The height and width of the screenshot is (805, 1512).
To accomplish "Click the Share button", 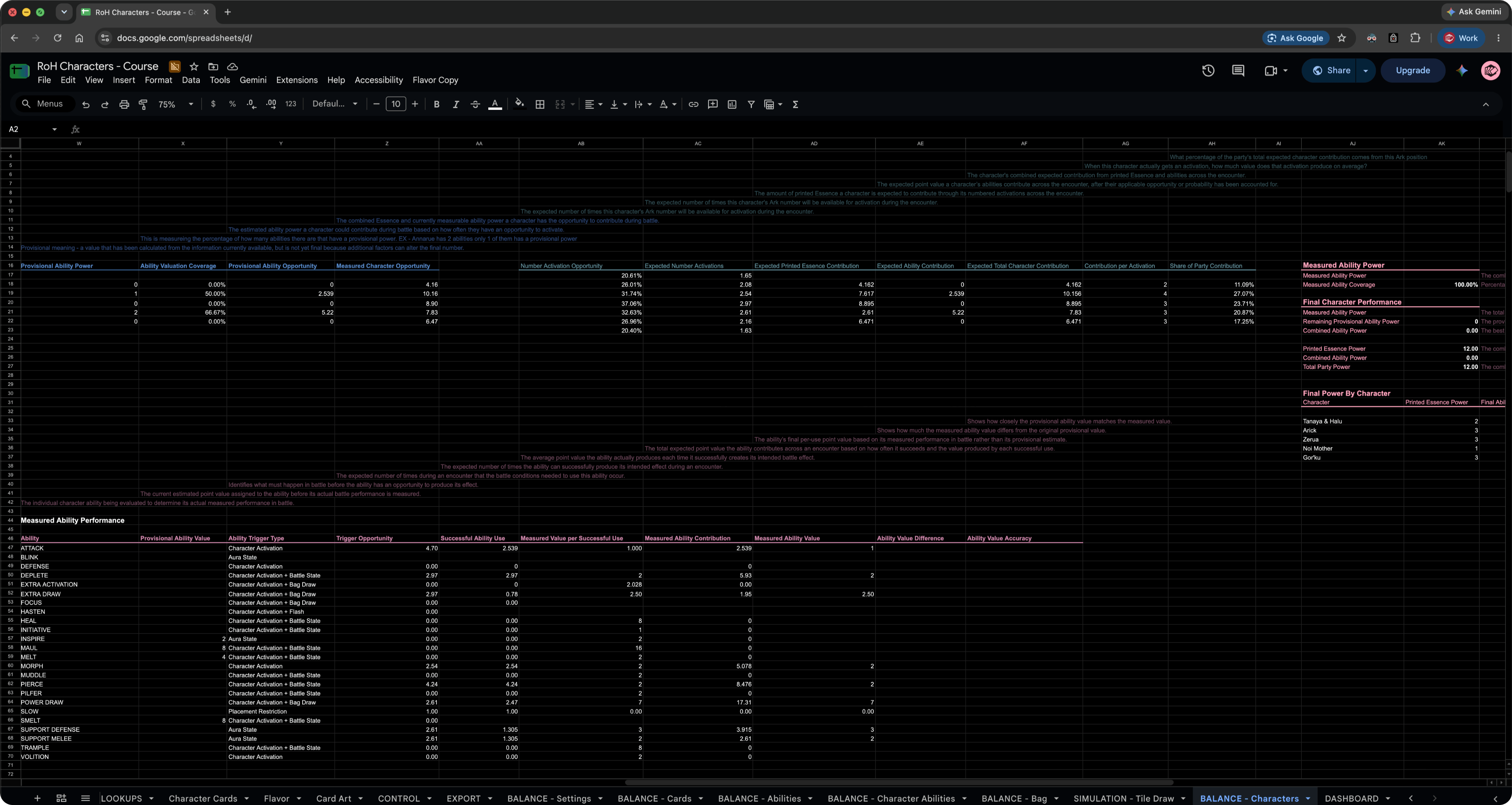I will tap(1331, 71).
